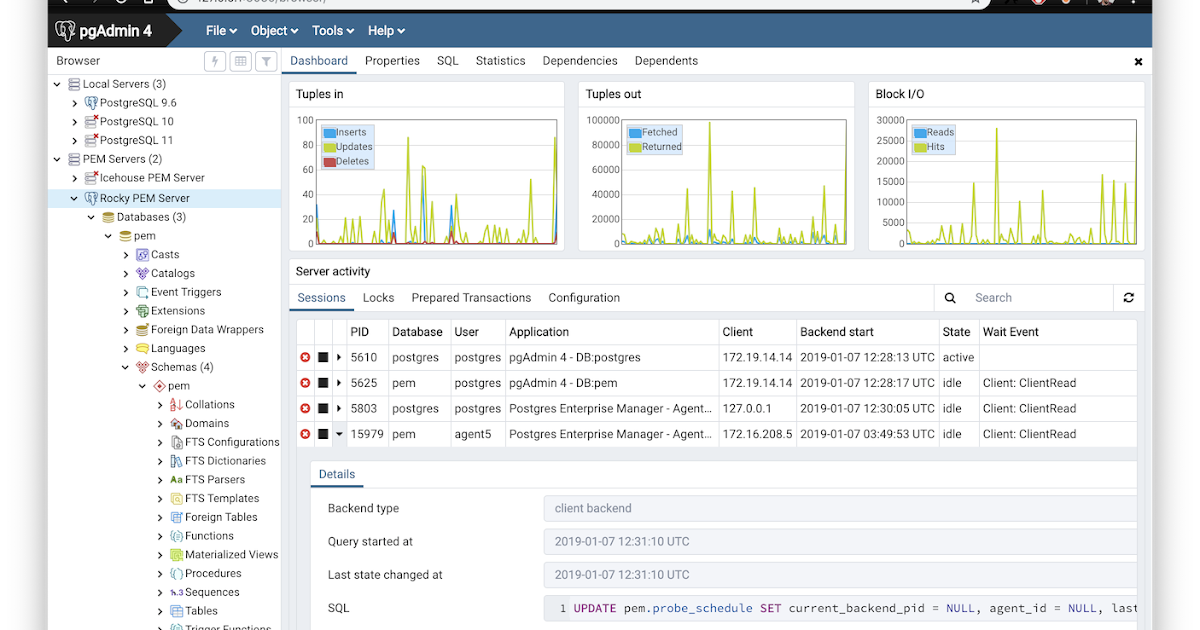Sort sessions by Backend start header
1200x630 pixels.
866,332
